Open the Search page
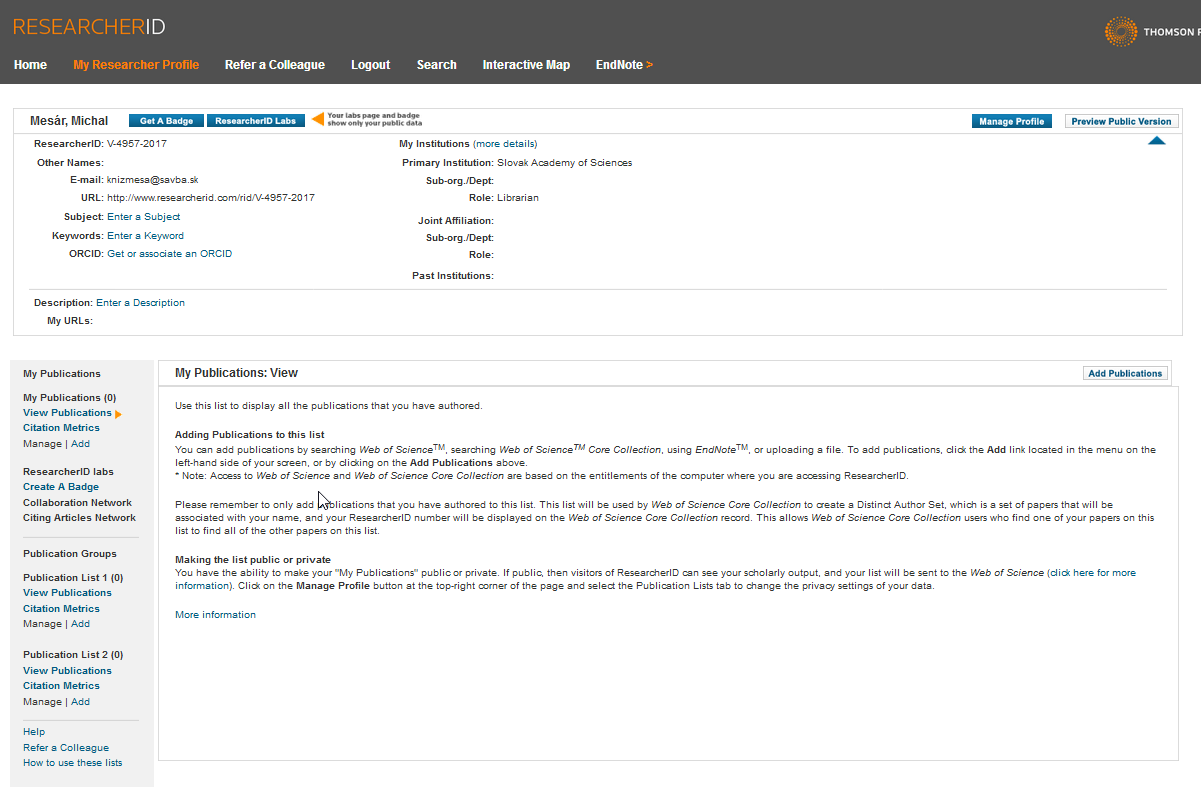 click(x=437, y=65)
